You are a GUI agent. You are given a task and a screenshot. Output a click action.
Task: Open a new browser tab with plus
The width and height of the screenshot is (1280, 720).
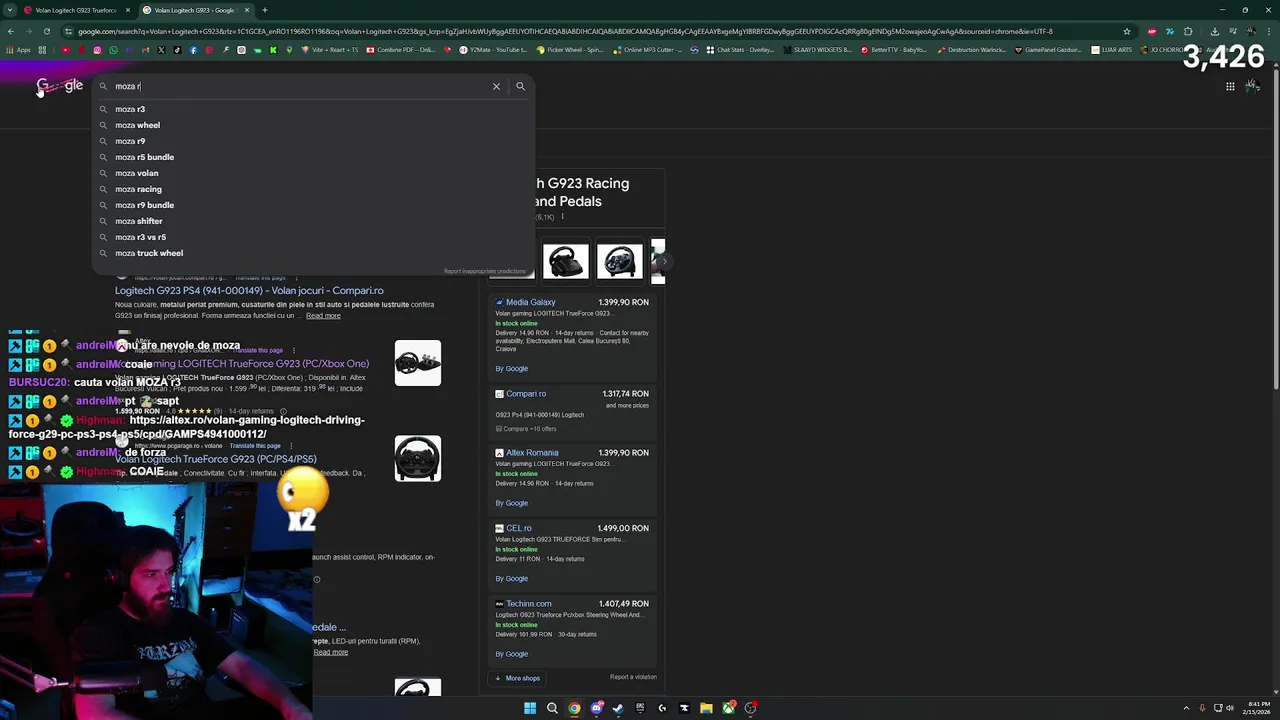[x=264, y=10]
